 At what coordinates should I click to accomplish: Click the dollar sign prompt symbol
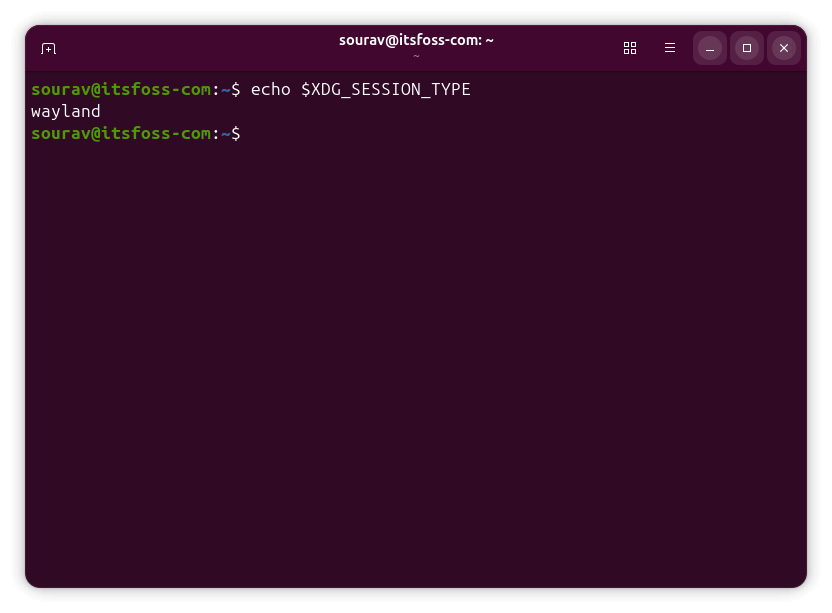[x=235, y=133]
